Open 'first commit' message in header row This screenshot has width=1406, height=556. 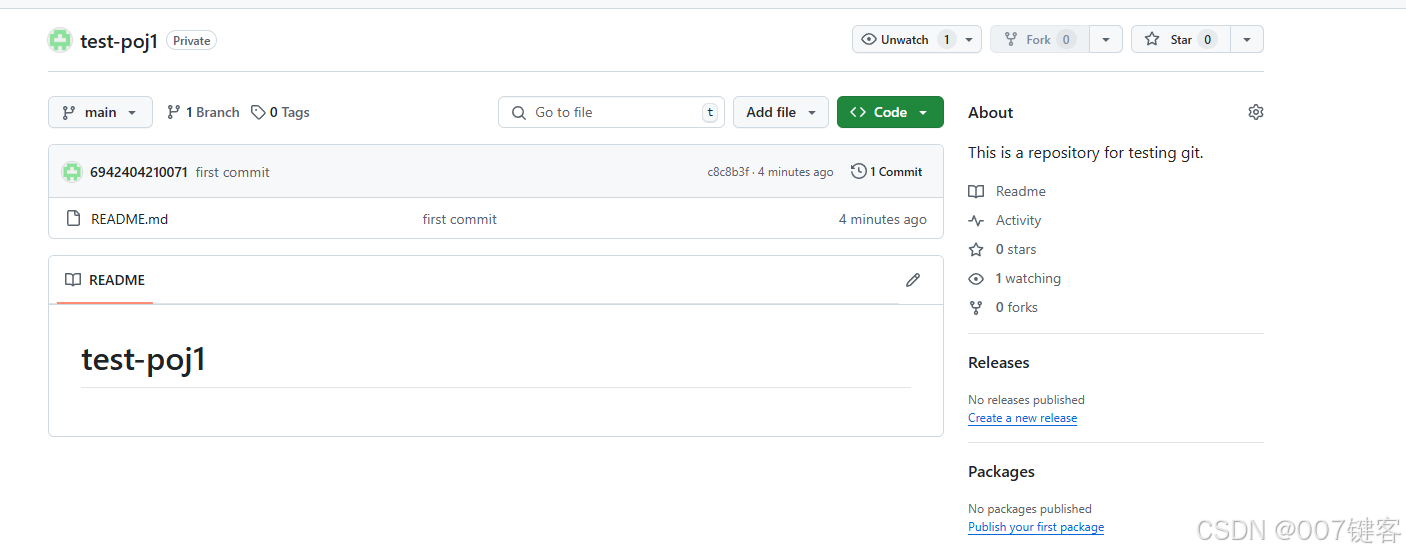click(x=232, y=172)
